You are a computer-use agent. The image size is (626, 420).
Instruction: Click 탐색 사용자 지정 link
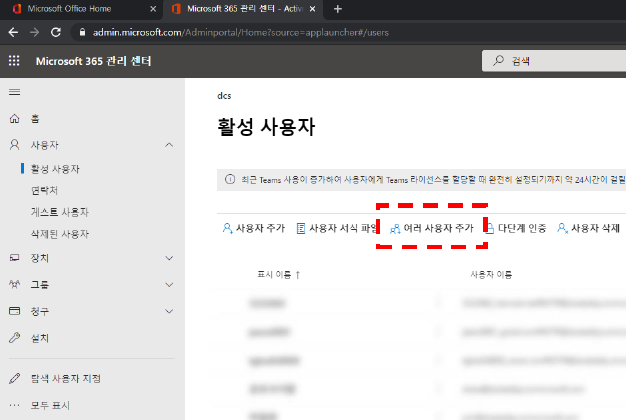[x=66, y=378]
